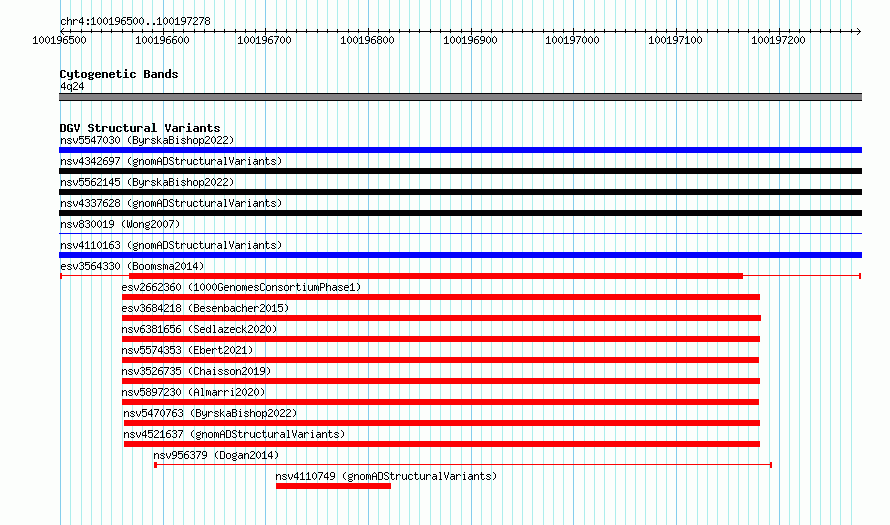
Task: Open nsv4342697 (gnomADStructuralVariants) label
Action: click(171, 161)
